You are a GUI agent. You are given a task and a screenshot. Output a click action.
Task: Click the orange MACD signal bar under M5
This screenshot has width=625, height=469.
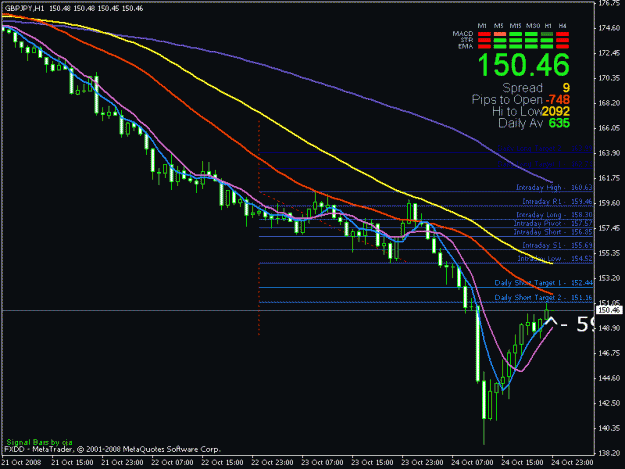pyautogui.click(x=500, y=34)
